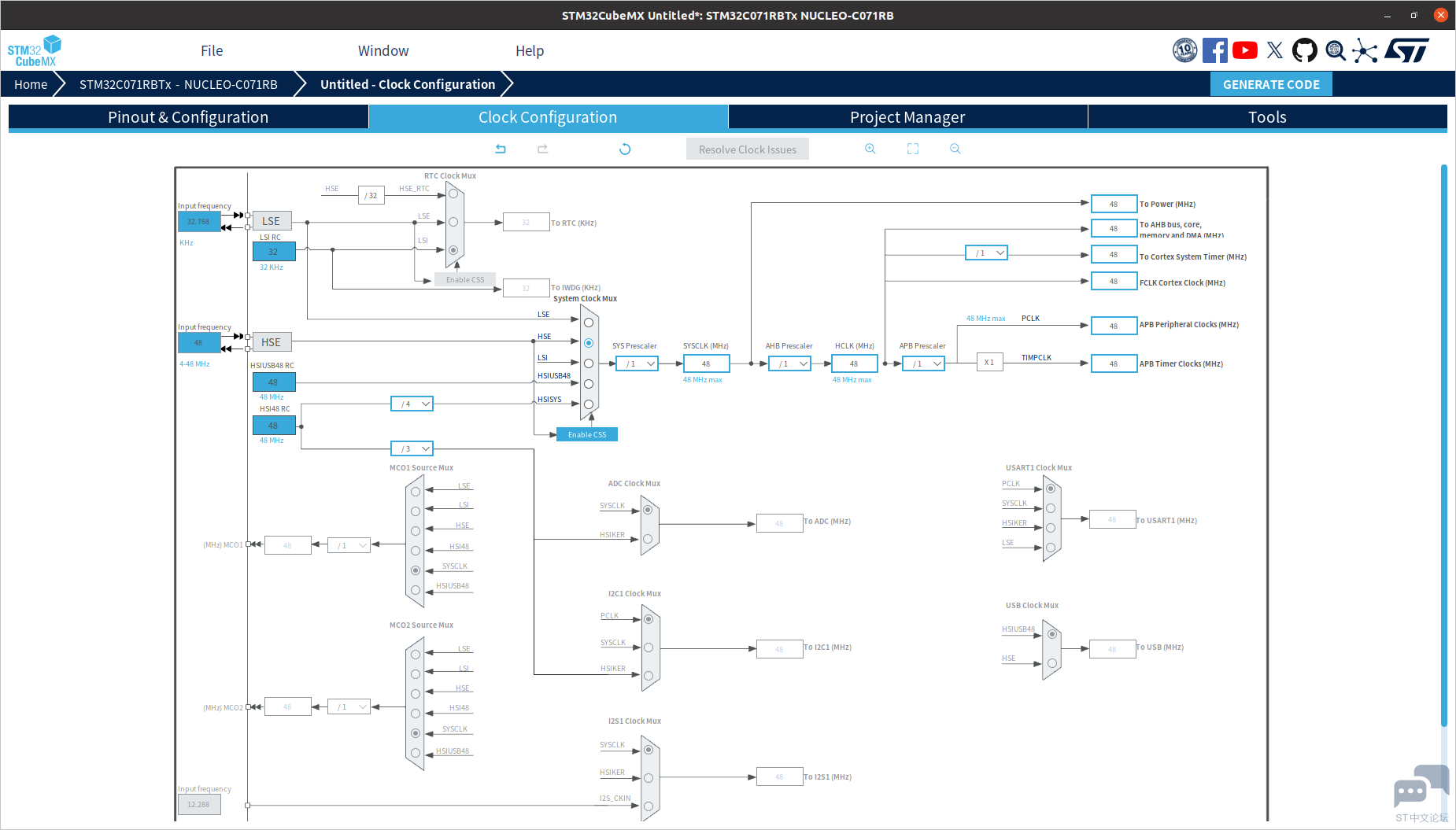Open Cortex System Timer divider dropdown

coord(987,253)
